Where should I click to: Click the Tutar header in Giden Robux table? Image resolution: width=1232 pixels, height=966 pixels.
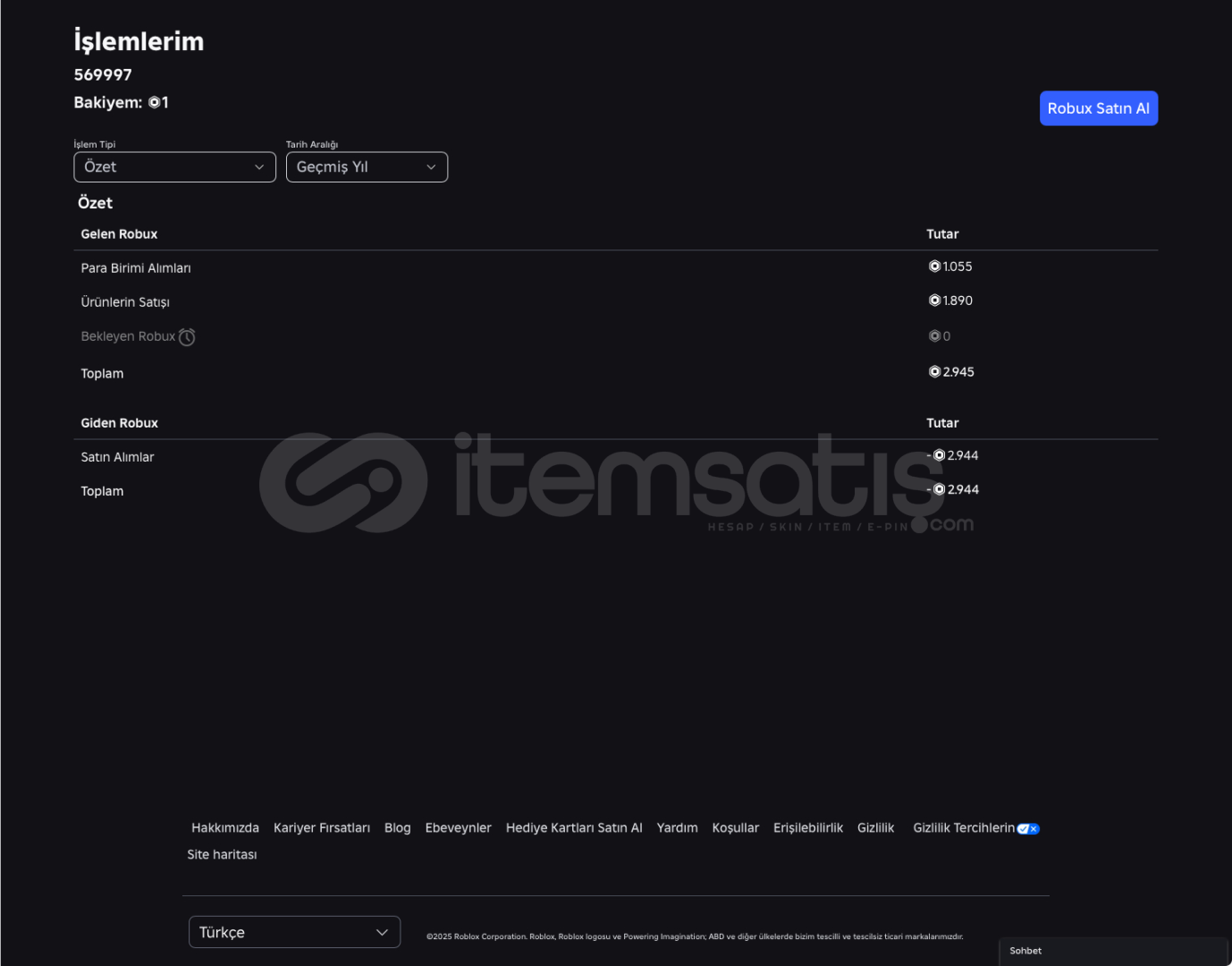click(x=942, y=423)
